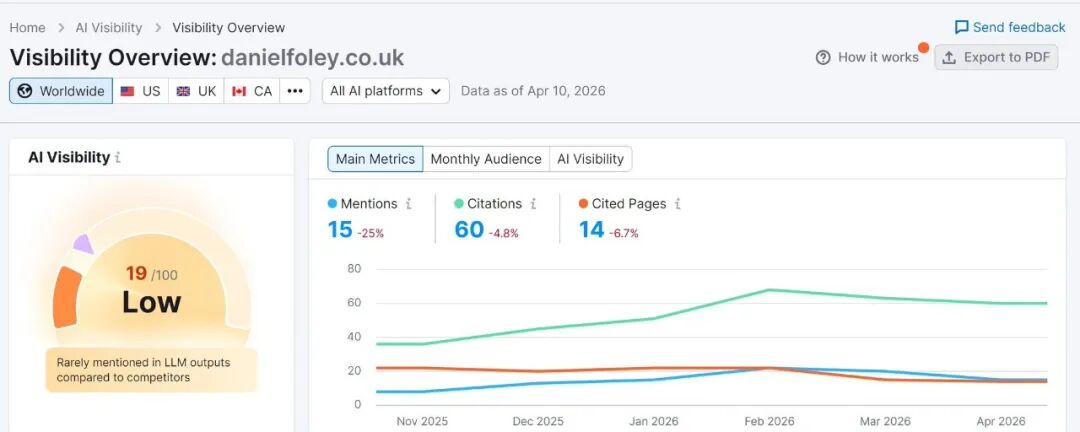
Task: Click the Cited Pages info icon
Action: click(677, 204)
